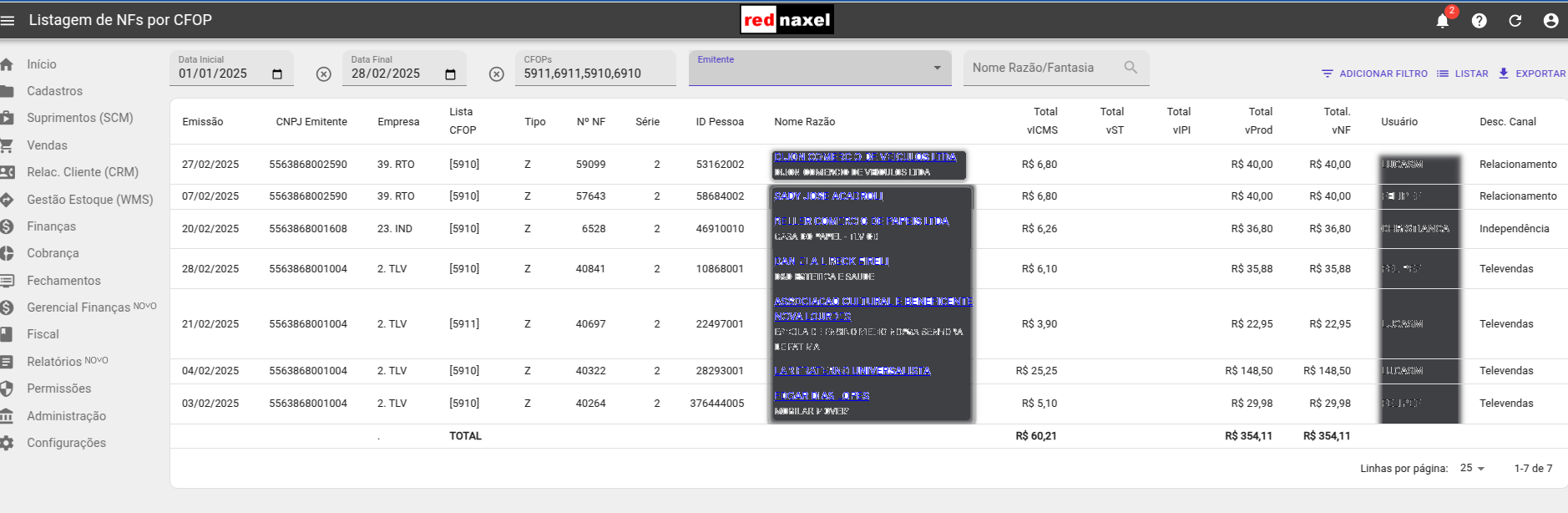This screenshot has width=1568, height=513.
Task: Open the Linhas por página dropdown
Action: coord(1472,469)
